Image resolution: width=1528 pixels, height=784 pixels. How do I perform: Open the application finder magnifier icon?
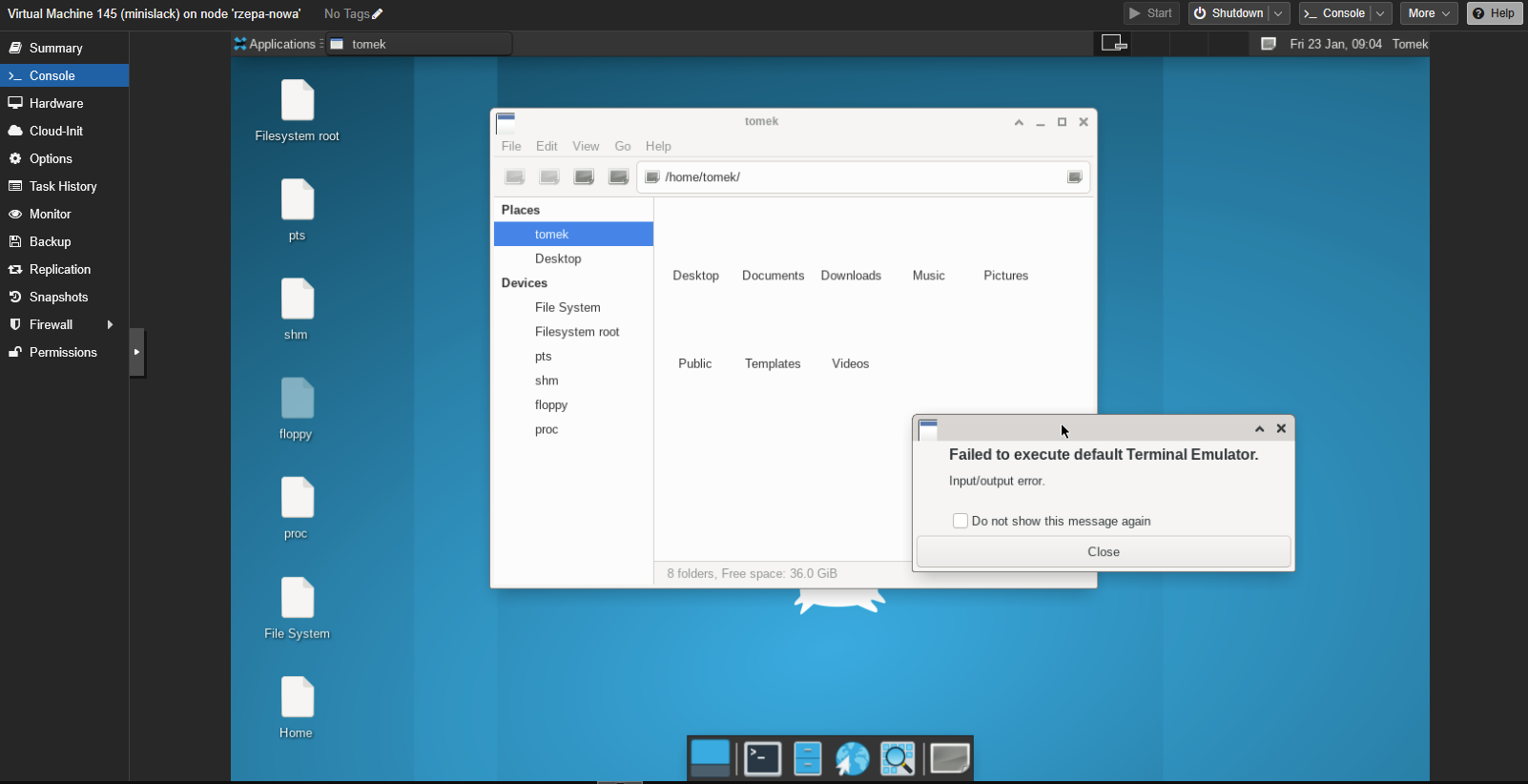(x=898, y=759)
